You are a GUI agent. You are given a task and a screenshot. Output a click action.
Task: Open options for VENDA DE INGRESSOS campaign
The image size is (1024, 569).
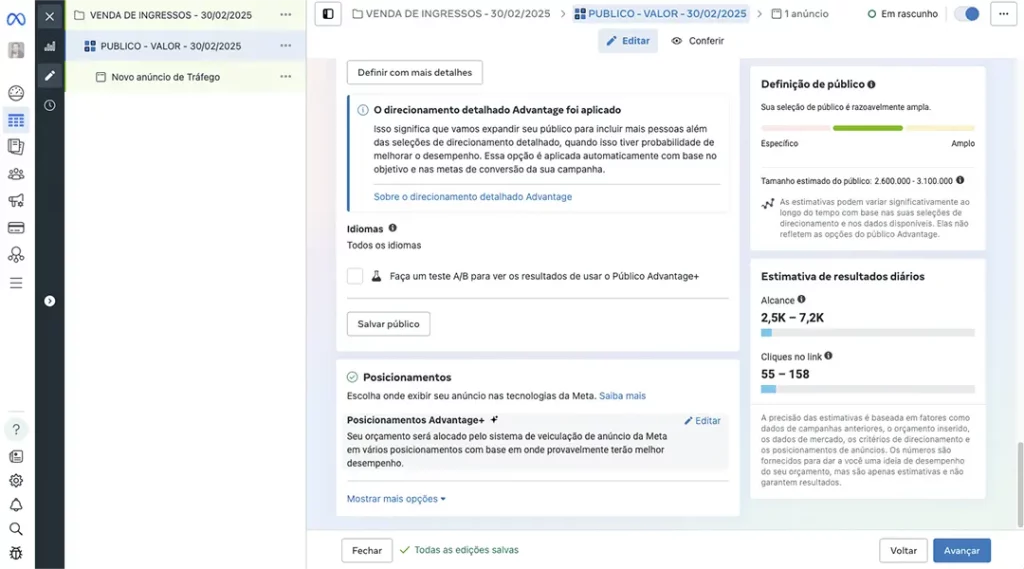click(x=286, y=15)
